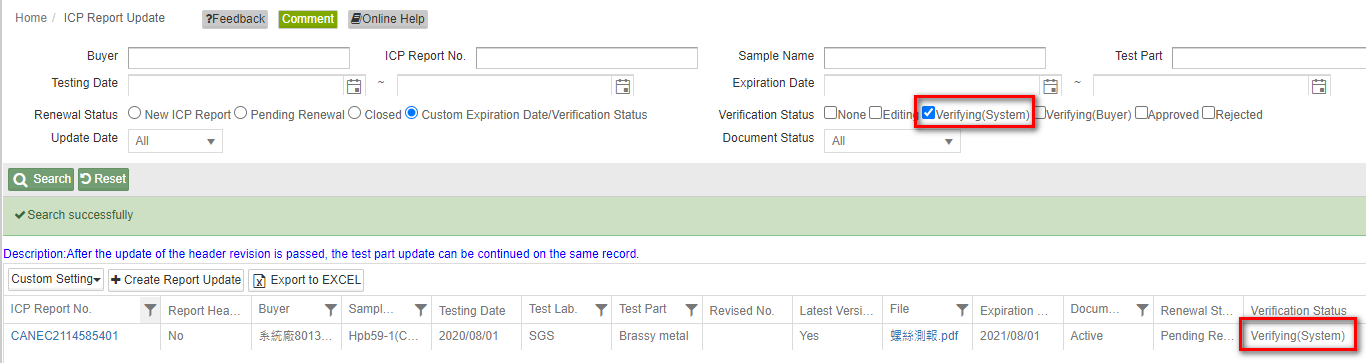
Task: Check the None verification status box
Action: click(831, 113)
